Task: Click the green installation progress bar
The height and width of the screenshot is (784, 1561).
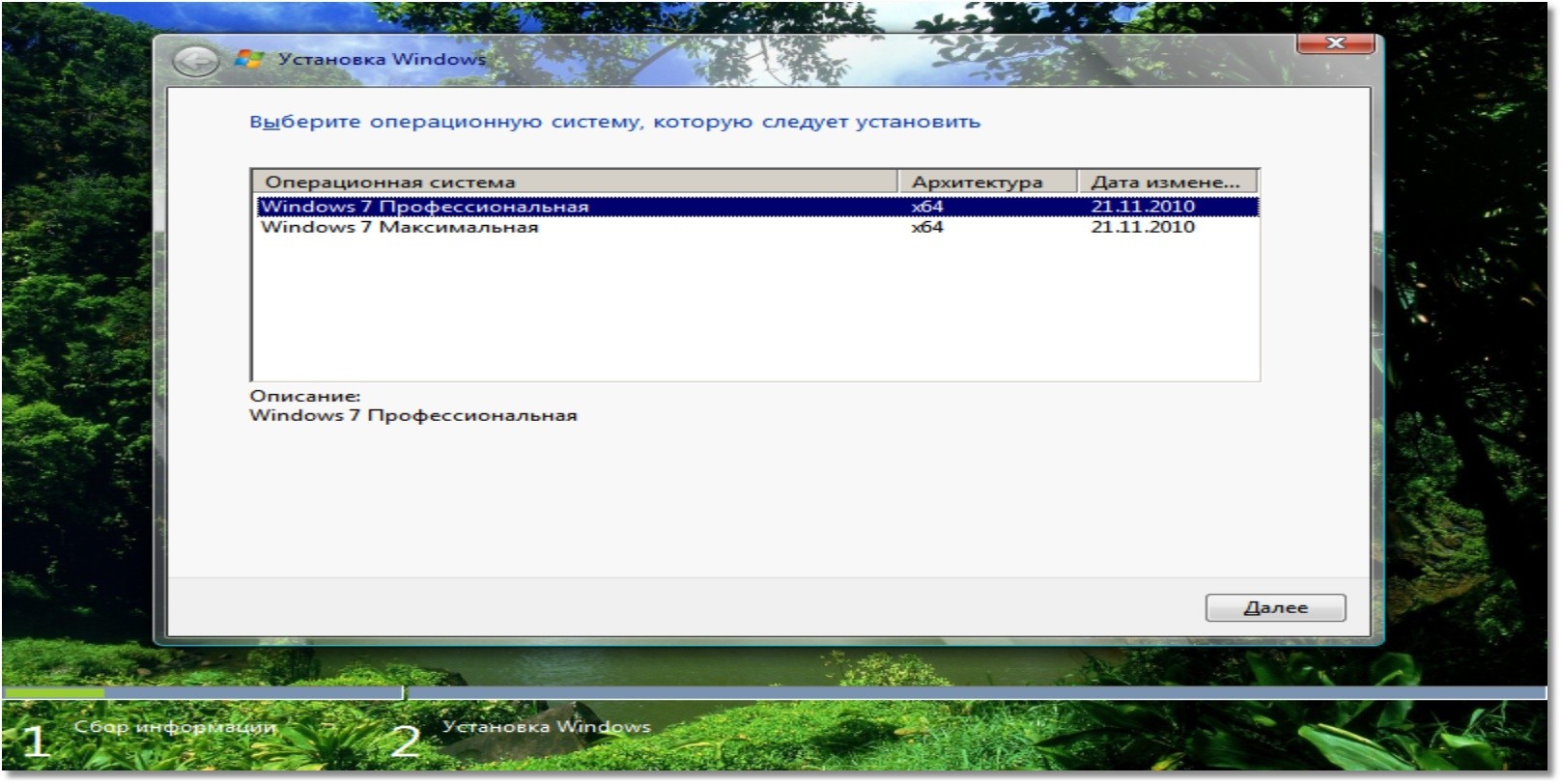Action: point(53,692)
